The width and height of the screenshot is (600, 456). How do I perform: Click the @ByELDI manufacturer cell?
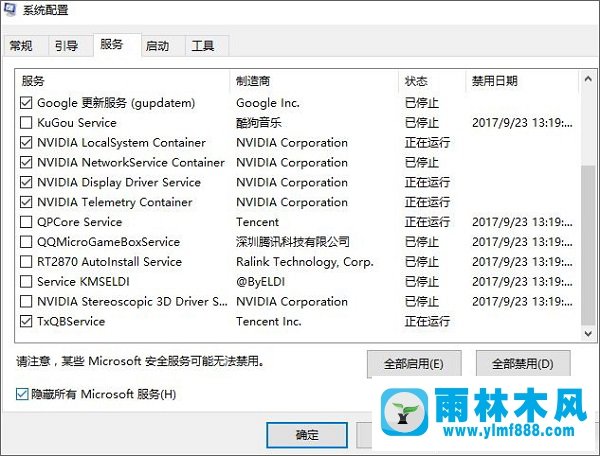click(x=261, y=282)
